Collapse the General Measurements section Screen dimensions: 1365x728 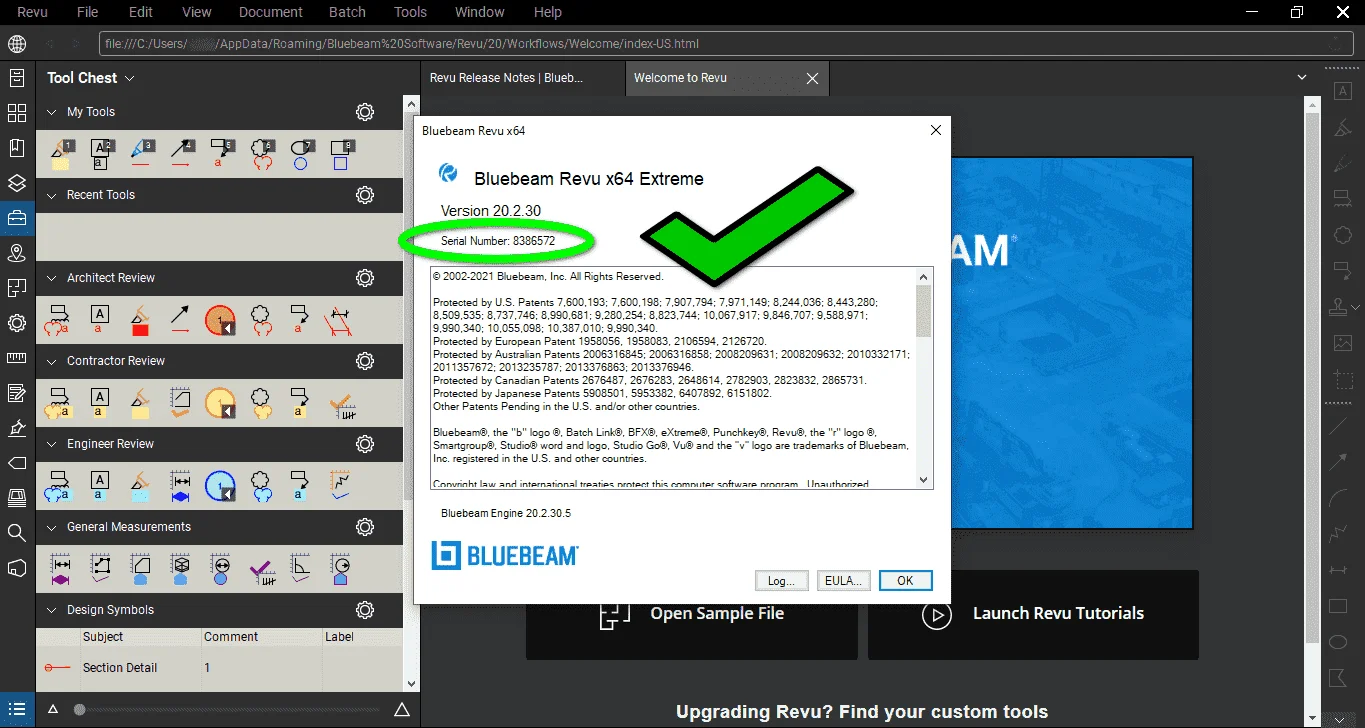pos(53,527)
